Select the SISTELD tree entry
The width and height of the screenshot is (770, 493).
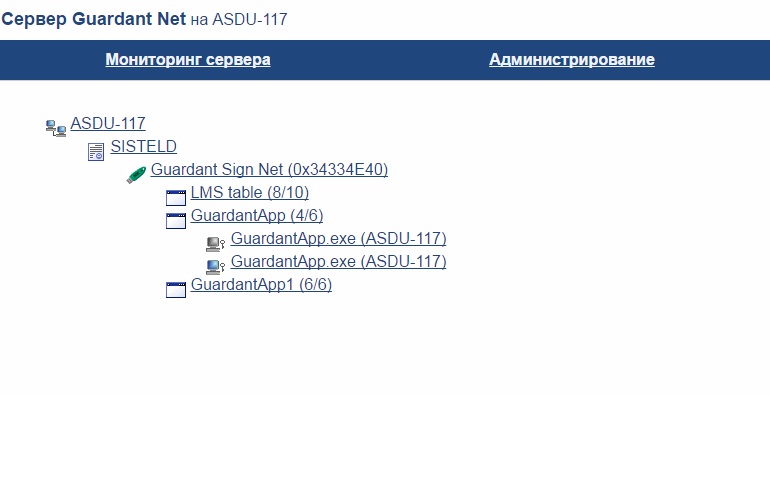[143, 147]
